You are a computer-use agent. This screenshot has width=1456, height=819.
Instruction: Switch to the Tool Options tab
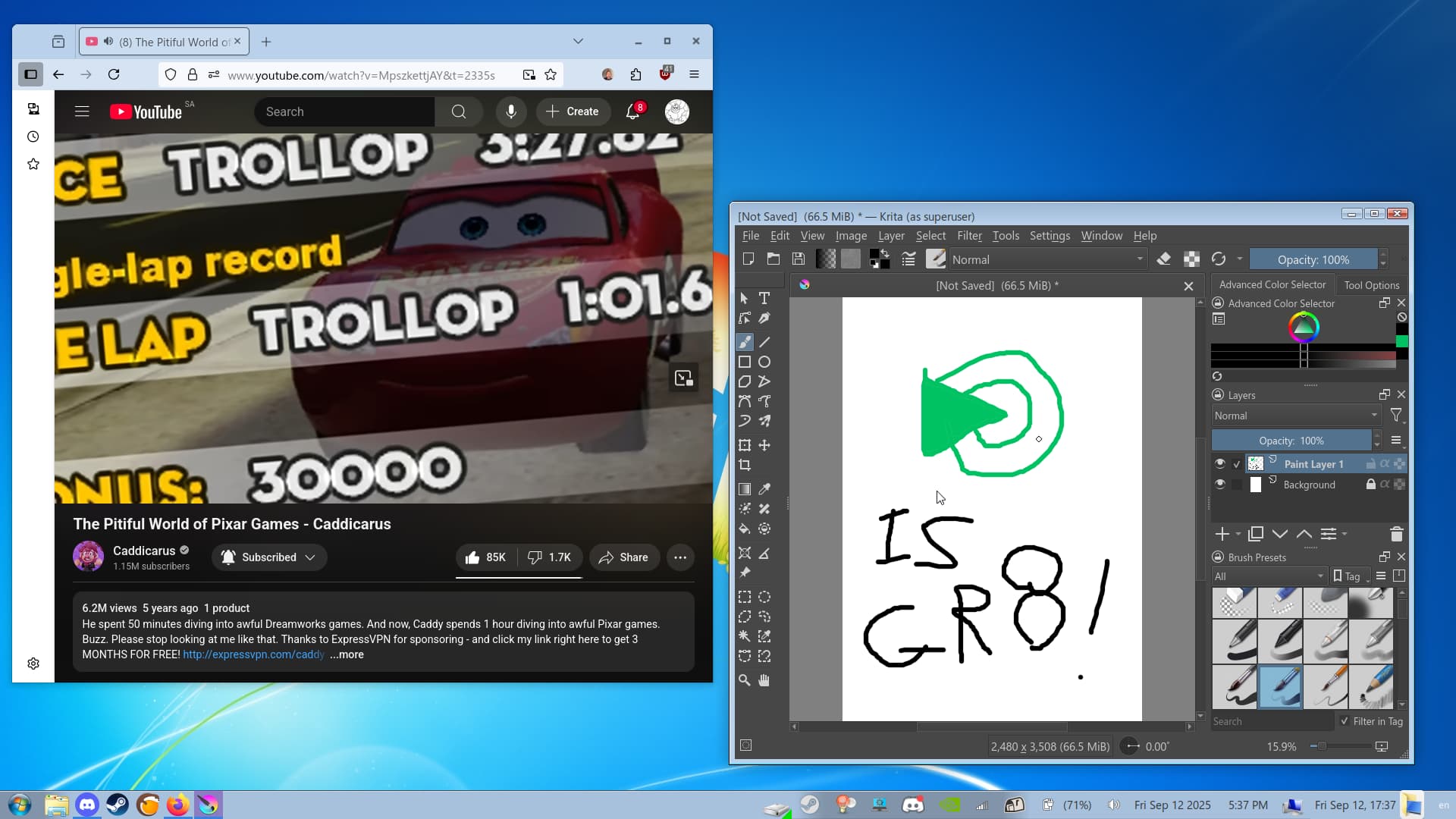pos(1371,285)
